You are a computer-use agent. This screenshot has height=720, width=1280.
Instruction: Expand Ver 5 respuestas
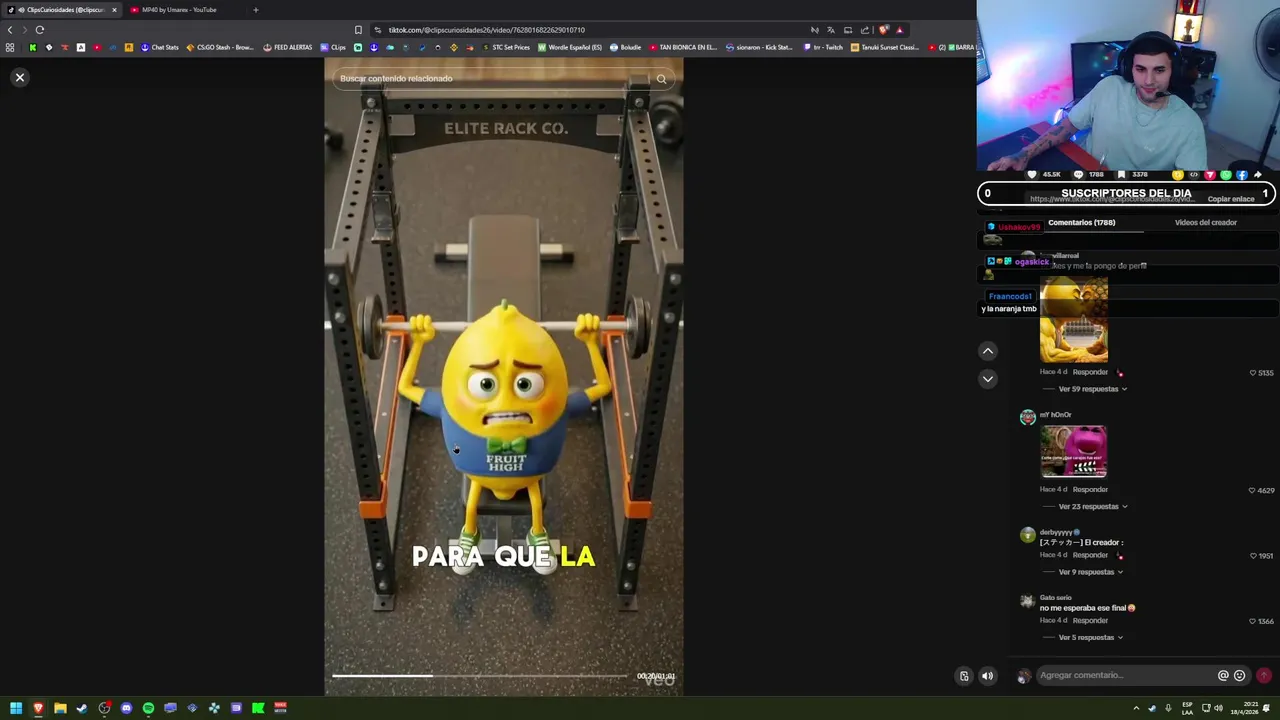click(x=1090, y=637)
